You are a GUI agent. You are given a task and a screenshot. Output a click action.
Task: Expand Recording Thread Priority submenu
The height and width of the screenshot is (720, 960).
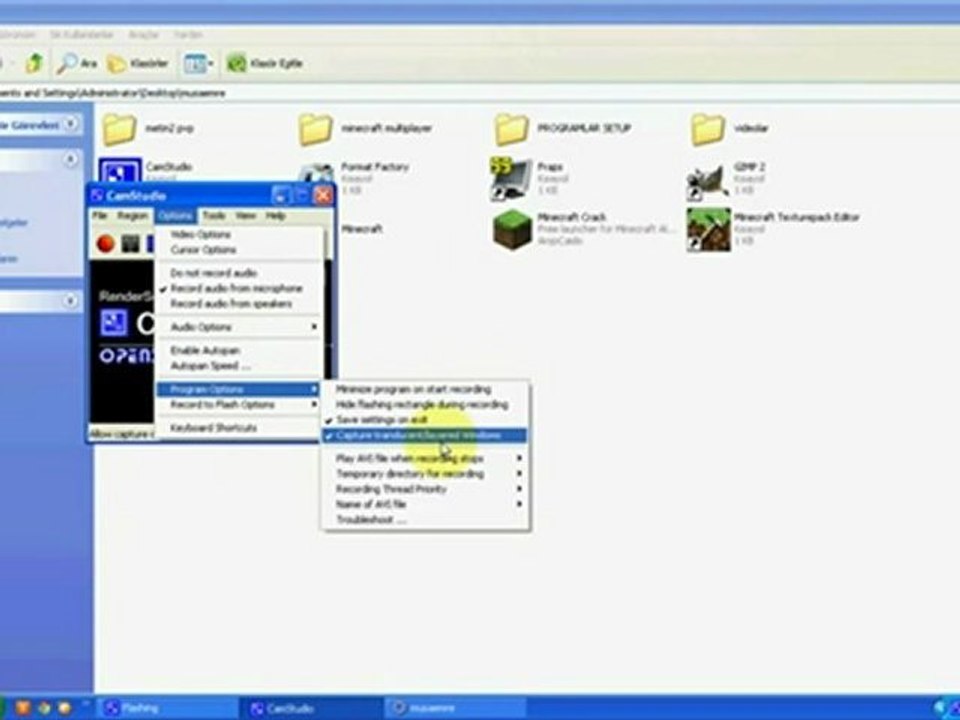point(425,489)
